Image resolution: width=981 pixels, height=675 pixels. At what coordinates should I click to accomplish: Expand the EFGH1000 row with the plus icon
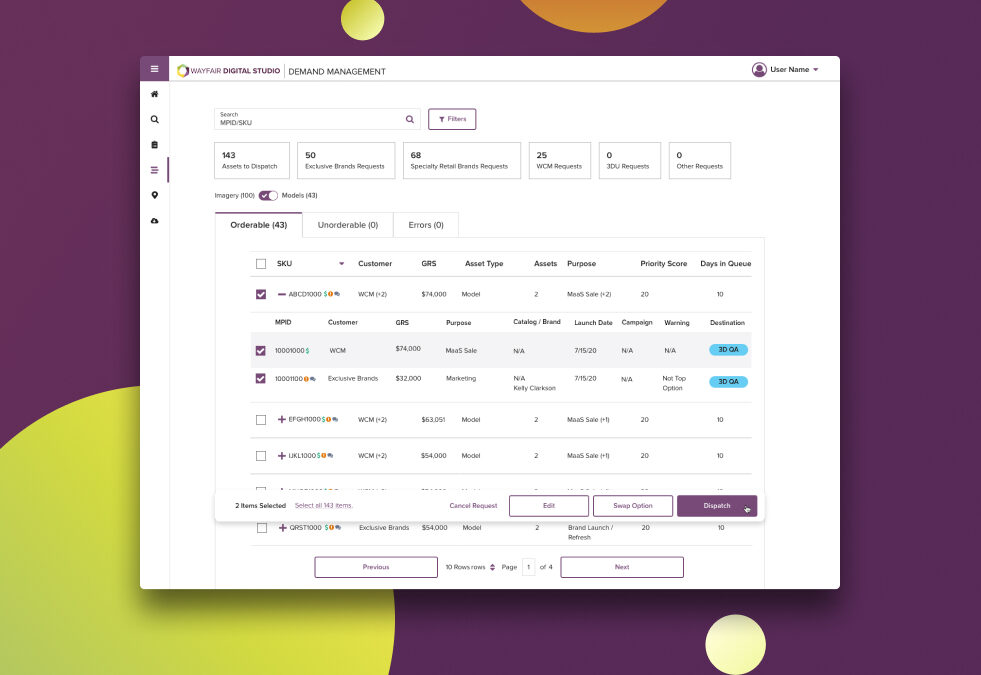(281, 419)
